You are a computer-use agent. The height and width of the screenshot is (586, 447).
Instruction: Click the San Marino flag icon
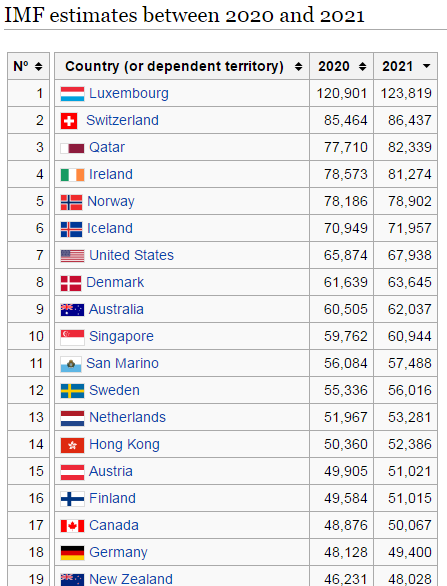pyautogui.click(x=71, y=364)
